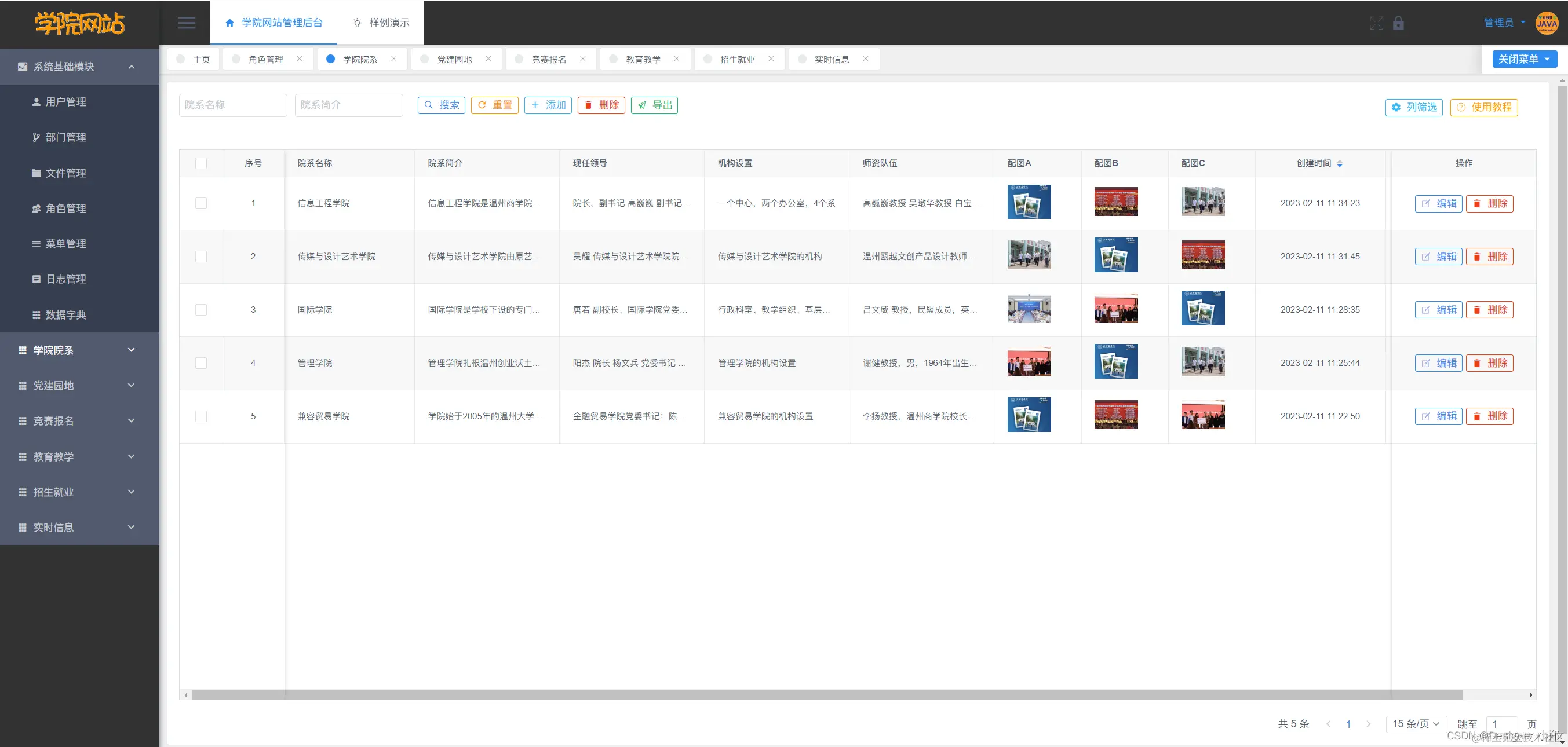Open 用户管理 in sidebar

click(65, 101)
